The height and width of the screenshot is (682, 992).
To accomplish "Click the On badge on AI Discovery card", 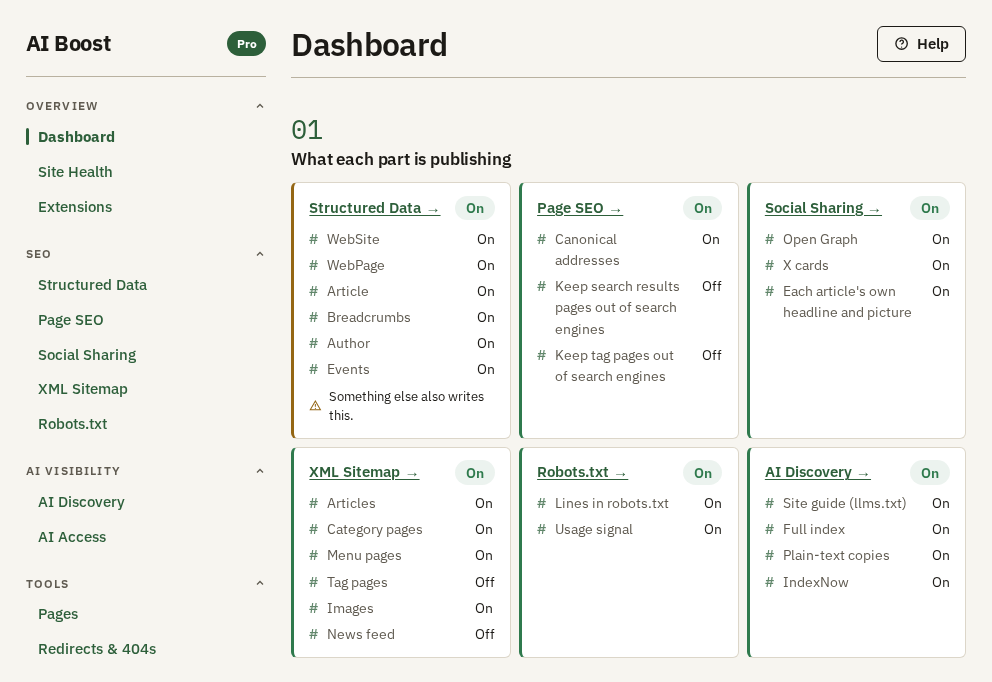I will (x=929, y=473).
